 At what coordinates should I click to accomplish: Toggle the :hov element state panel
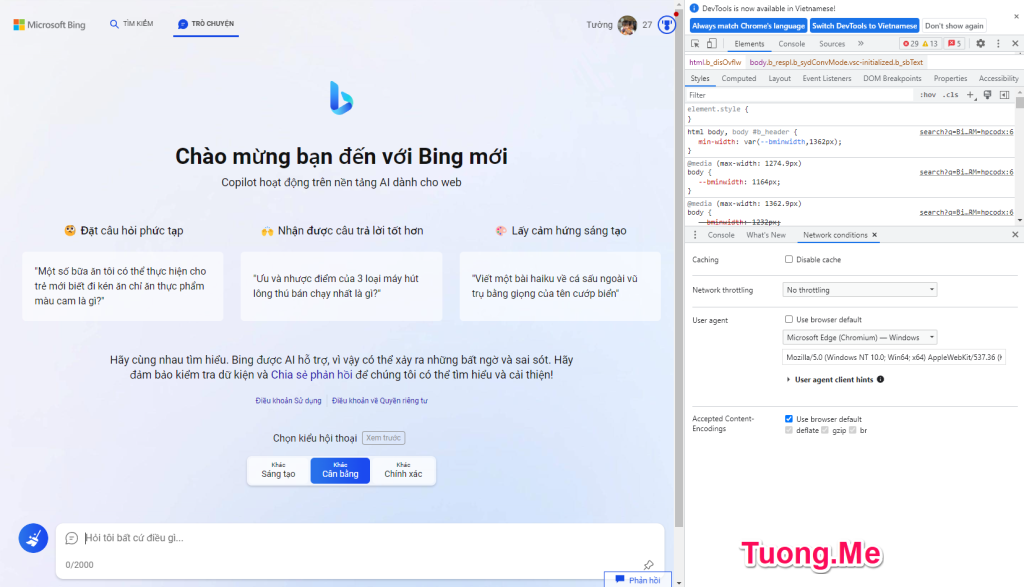(x=927, y=95)
